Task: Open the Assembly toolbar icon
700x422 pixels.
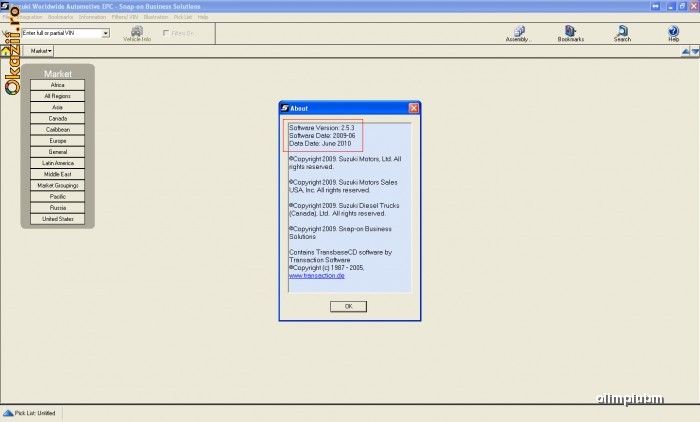Action: coord(518,34)
